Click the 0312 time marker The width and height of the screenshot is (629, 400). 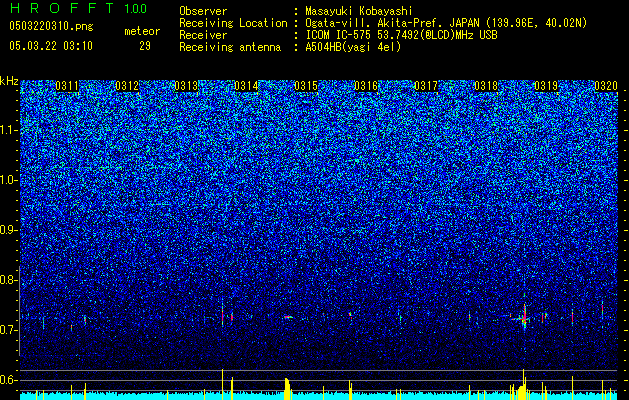127,86
